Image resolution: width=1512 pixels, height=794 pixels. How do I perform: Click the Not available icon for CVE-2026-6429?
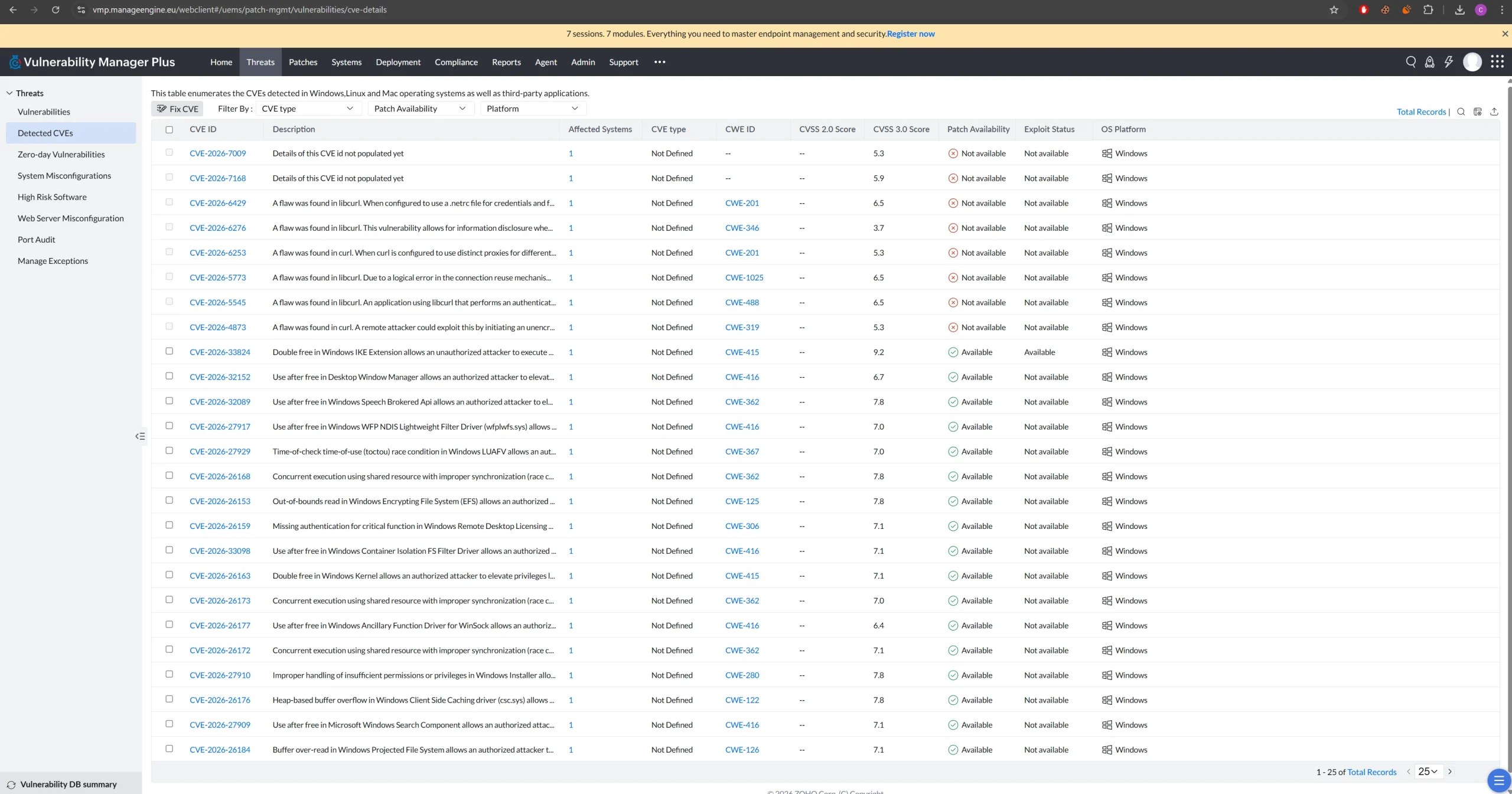[953, 203]
